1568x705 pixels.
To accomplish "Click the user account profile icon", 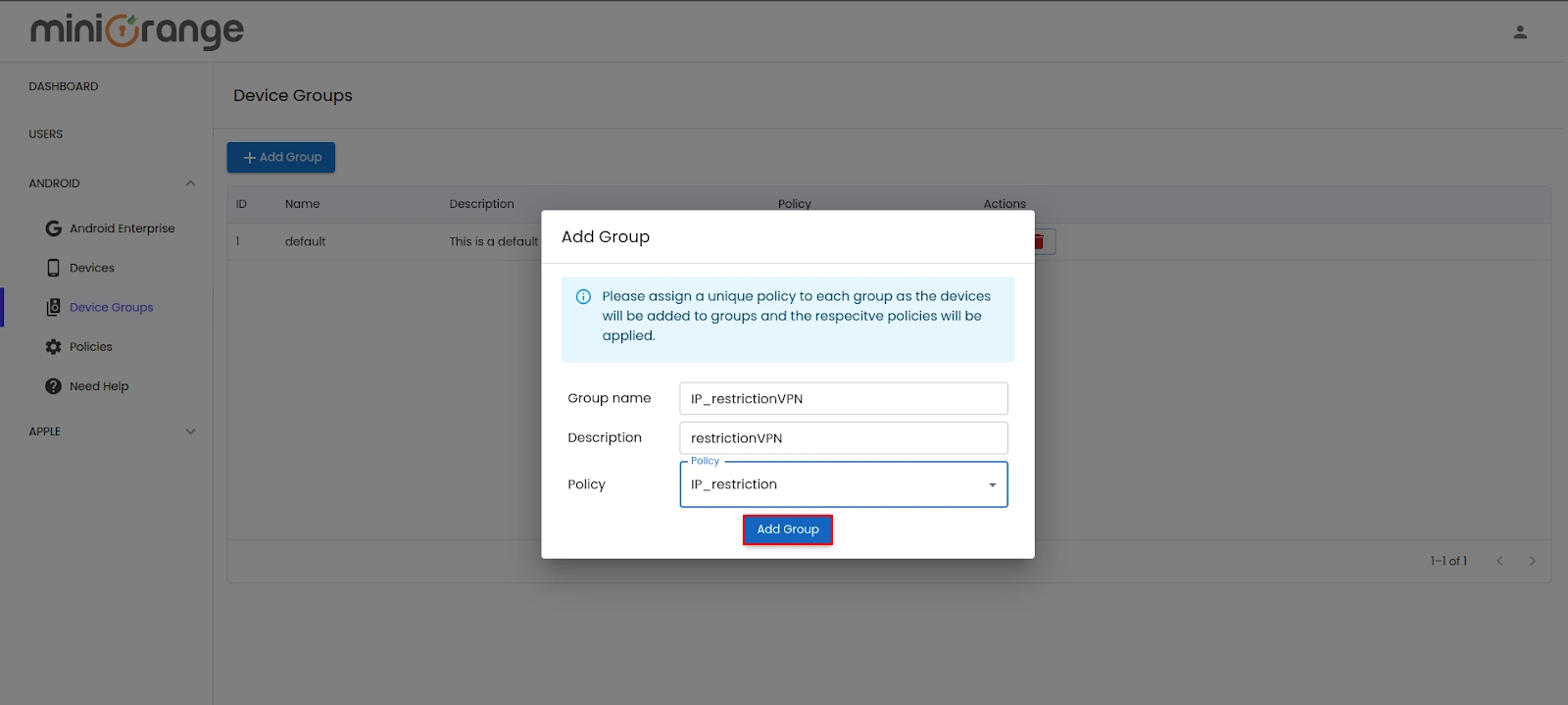I will (x=1520, y=32).
